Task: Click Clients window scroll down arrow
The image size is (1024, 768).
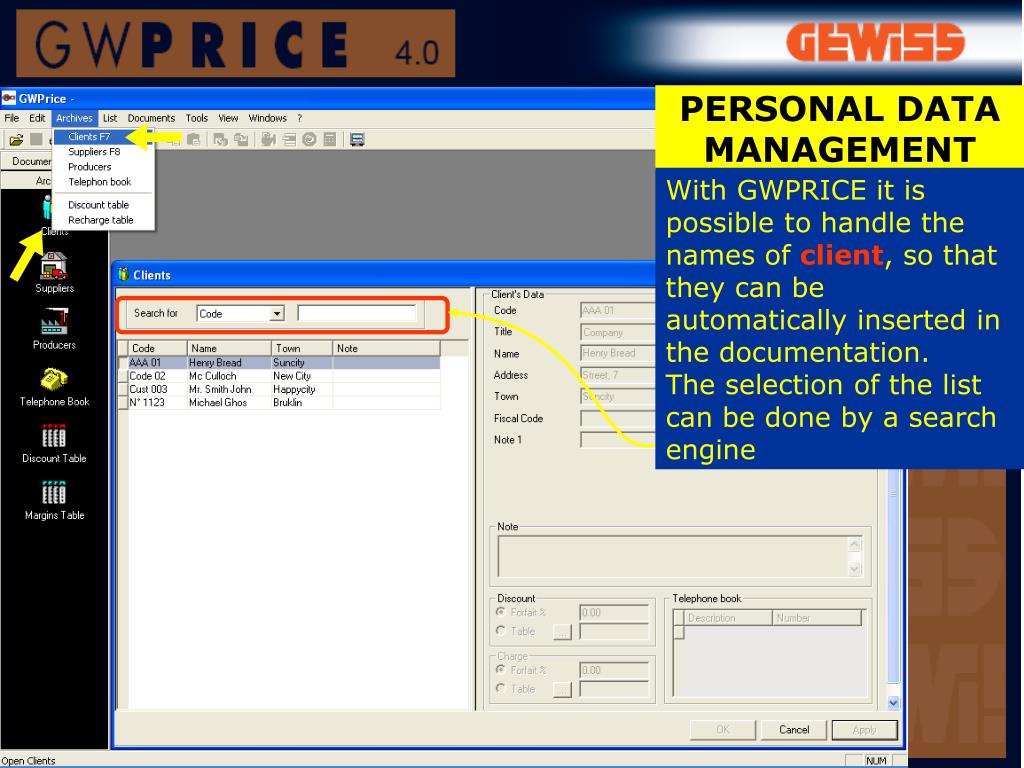Action: point(893,703)
